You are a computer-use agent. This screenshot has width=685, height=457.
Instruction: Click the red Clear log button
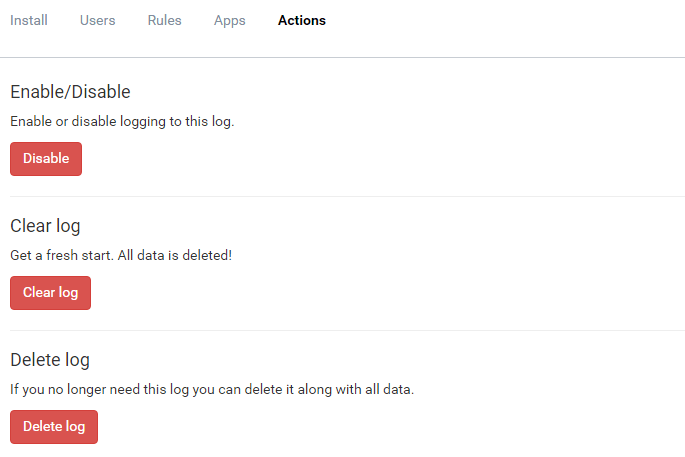(x=50, y=293)
